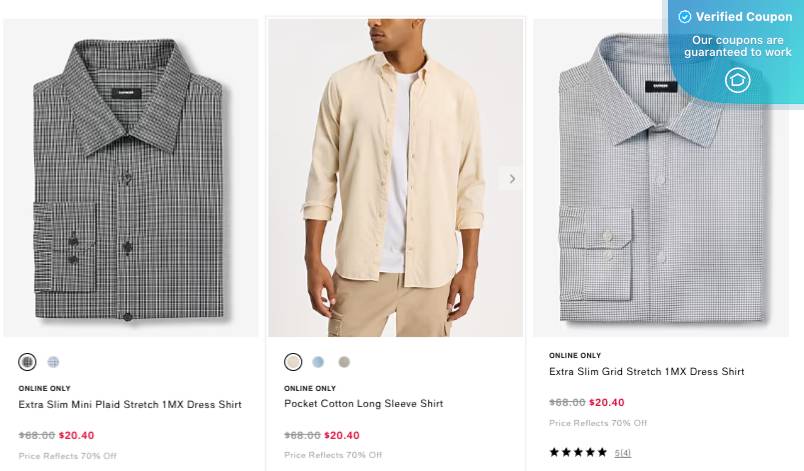Viewport: 804px width, 471px height.
Task: Click the five-star rating icons
Action: [578, 453]
